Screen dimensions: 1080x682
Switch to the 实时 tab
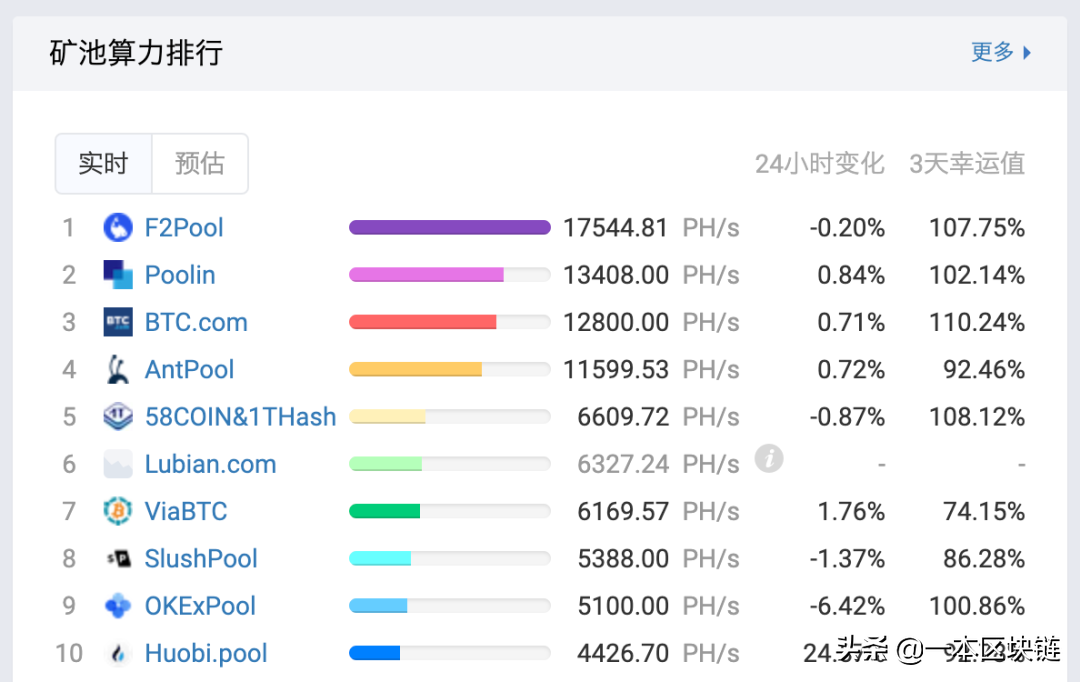point(104,163)
